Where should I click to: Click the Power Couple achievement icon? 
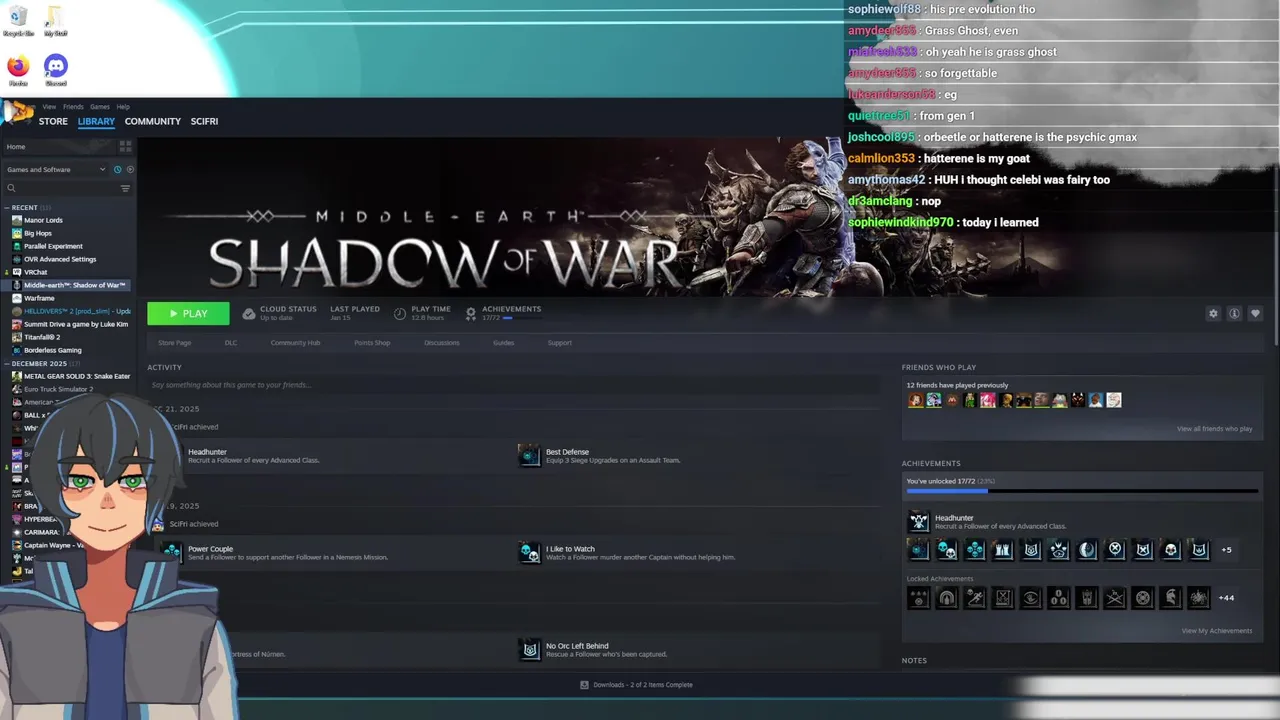pos(172,552)
